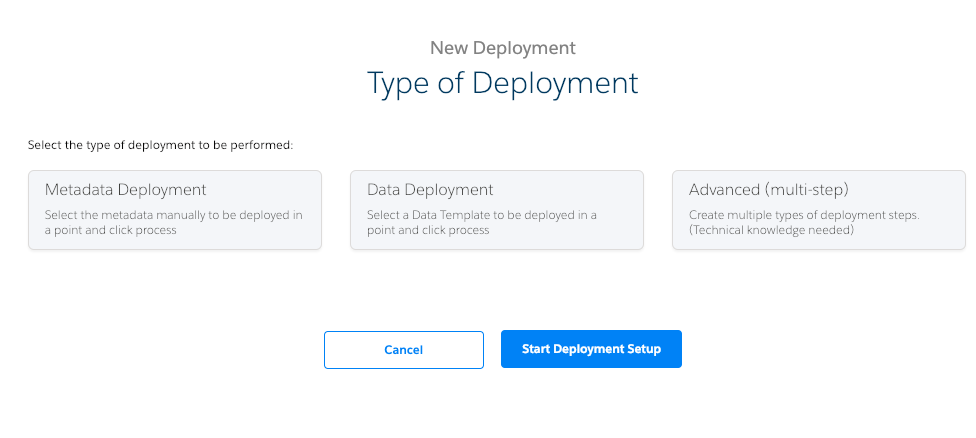The image size is (976, 438).
Task: Start Deployment Setup button
Action: [x=591, y=349]
